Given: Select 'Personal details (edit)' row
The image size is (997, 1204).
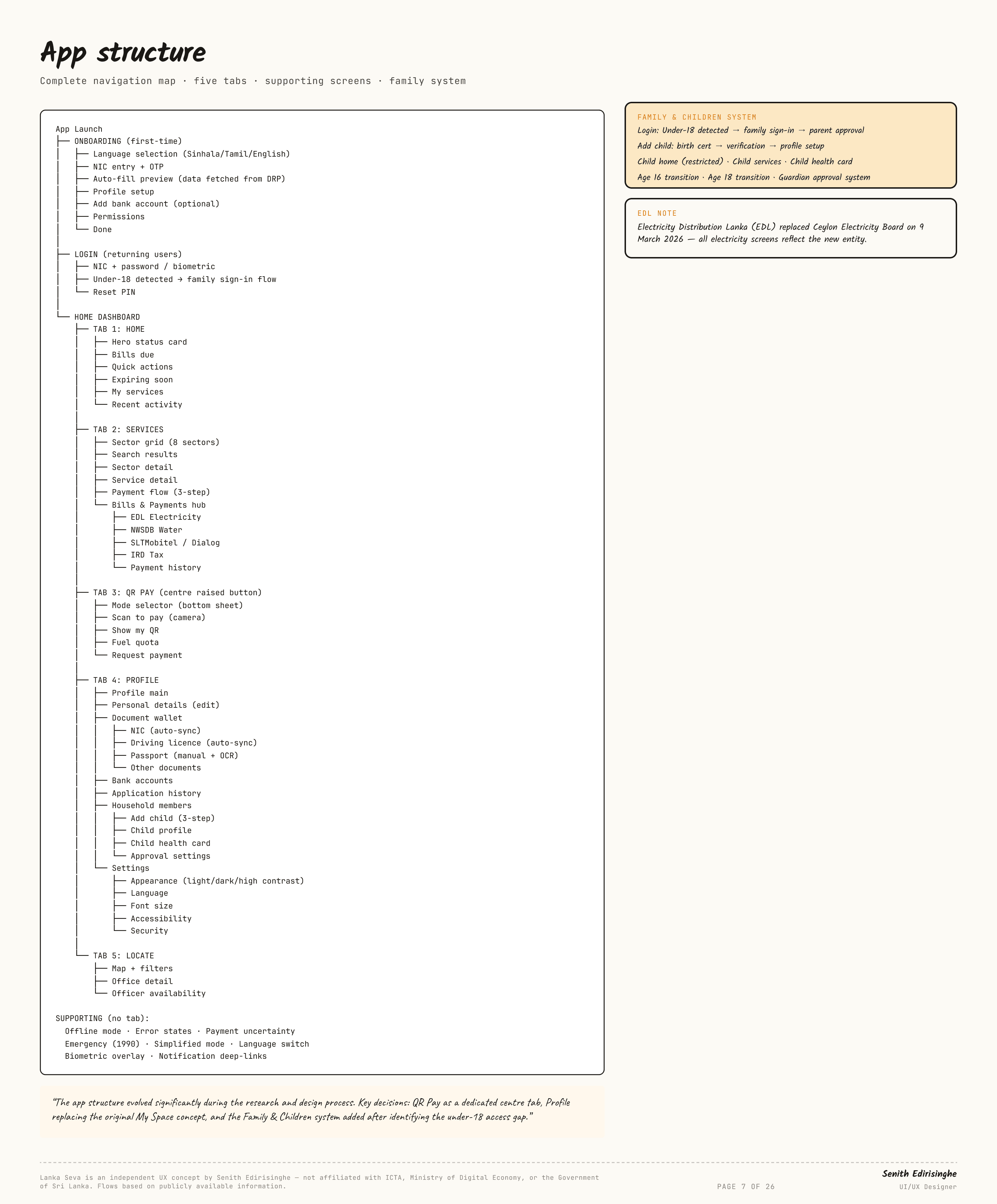Looking at the screenshot, I should (x=166, y=705).
